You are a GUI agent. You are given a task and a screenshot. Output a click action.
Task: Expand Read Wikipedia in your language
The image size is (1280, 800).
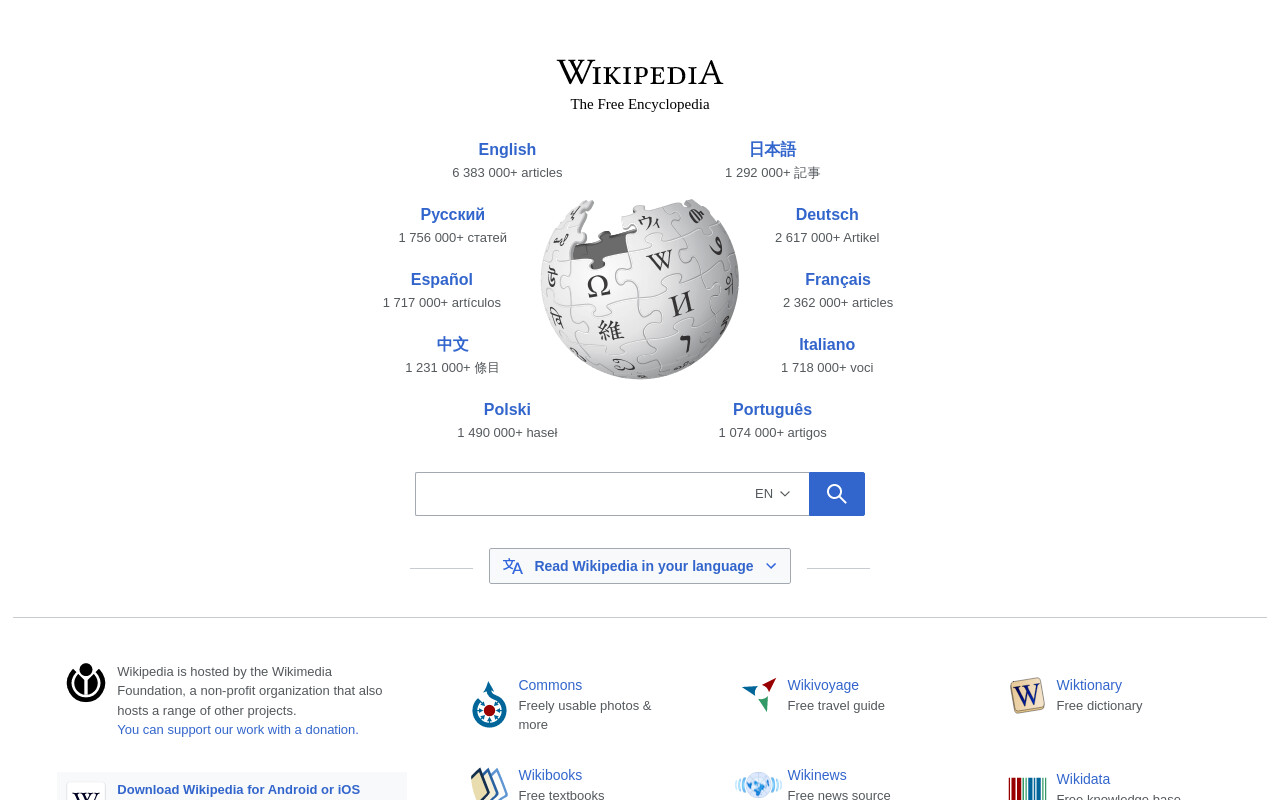(640, 566)
